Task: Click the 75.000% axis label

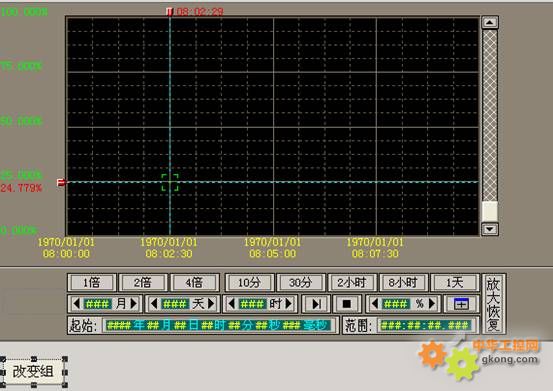Action: tap(21, 66)
